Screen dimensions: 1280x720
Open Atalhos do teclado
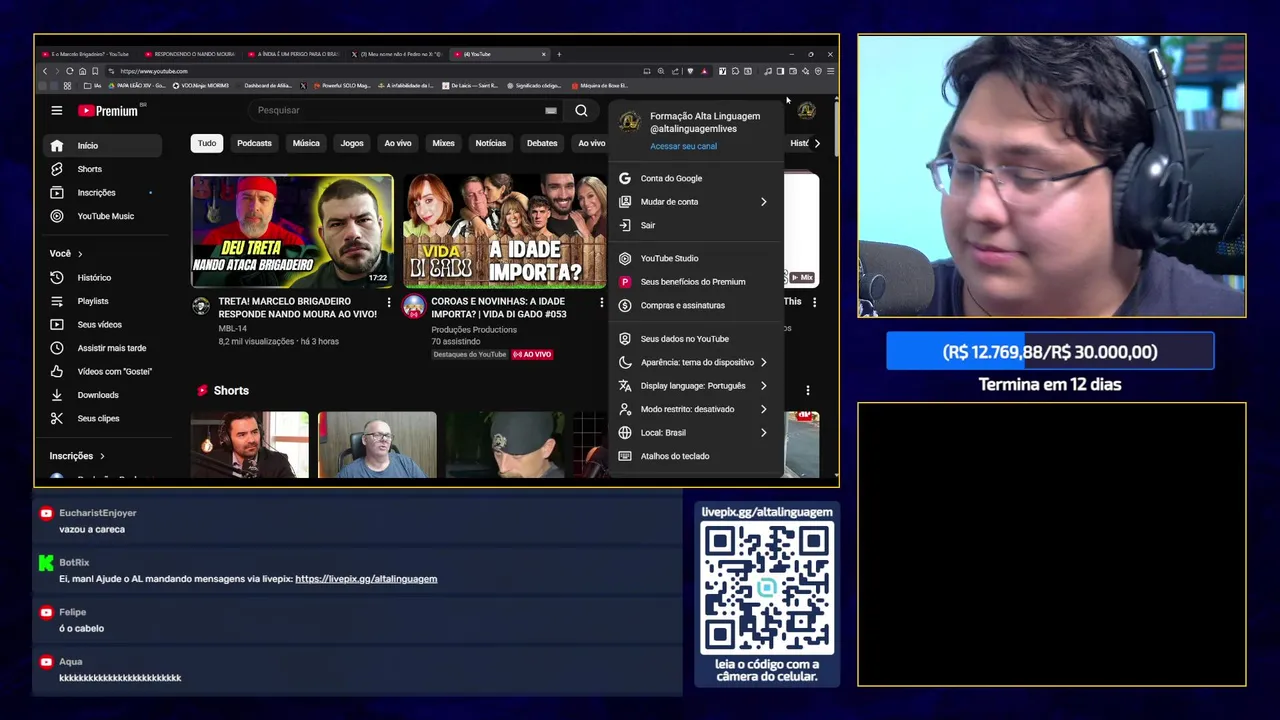pos(695,456)
